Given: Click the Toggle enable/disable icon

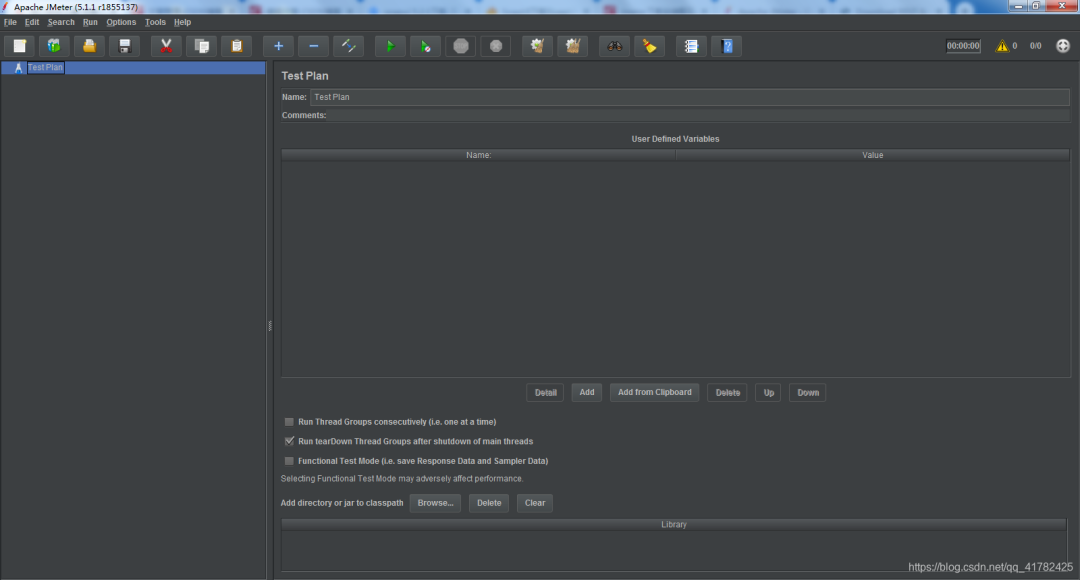Looking at the screenshot, I should coord(349,46).
